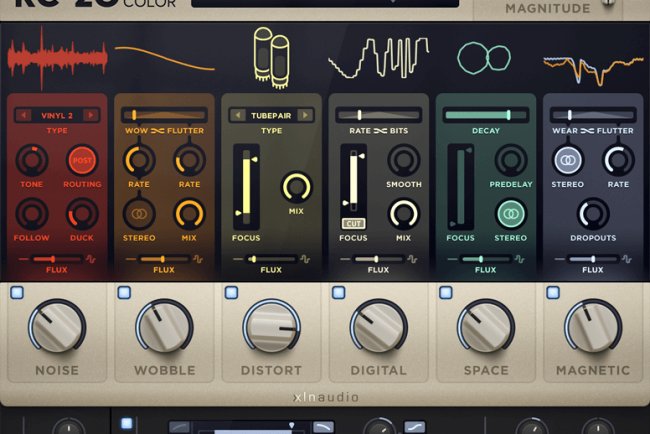Screen dimensions: 650x434
Task: Toggle the Stereo button in Space module
Action: coord(511,214)
